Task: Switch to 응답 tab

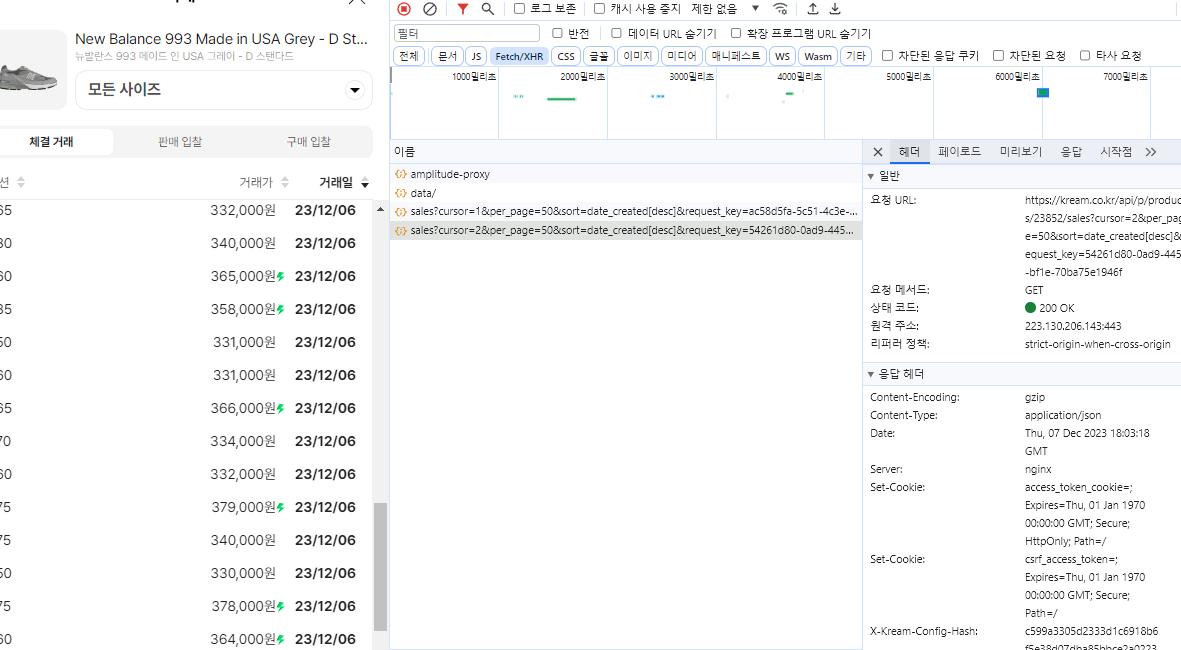Action: pyautogui.click(x=1071, y=152)
